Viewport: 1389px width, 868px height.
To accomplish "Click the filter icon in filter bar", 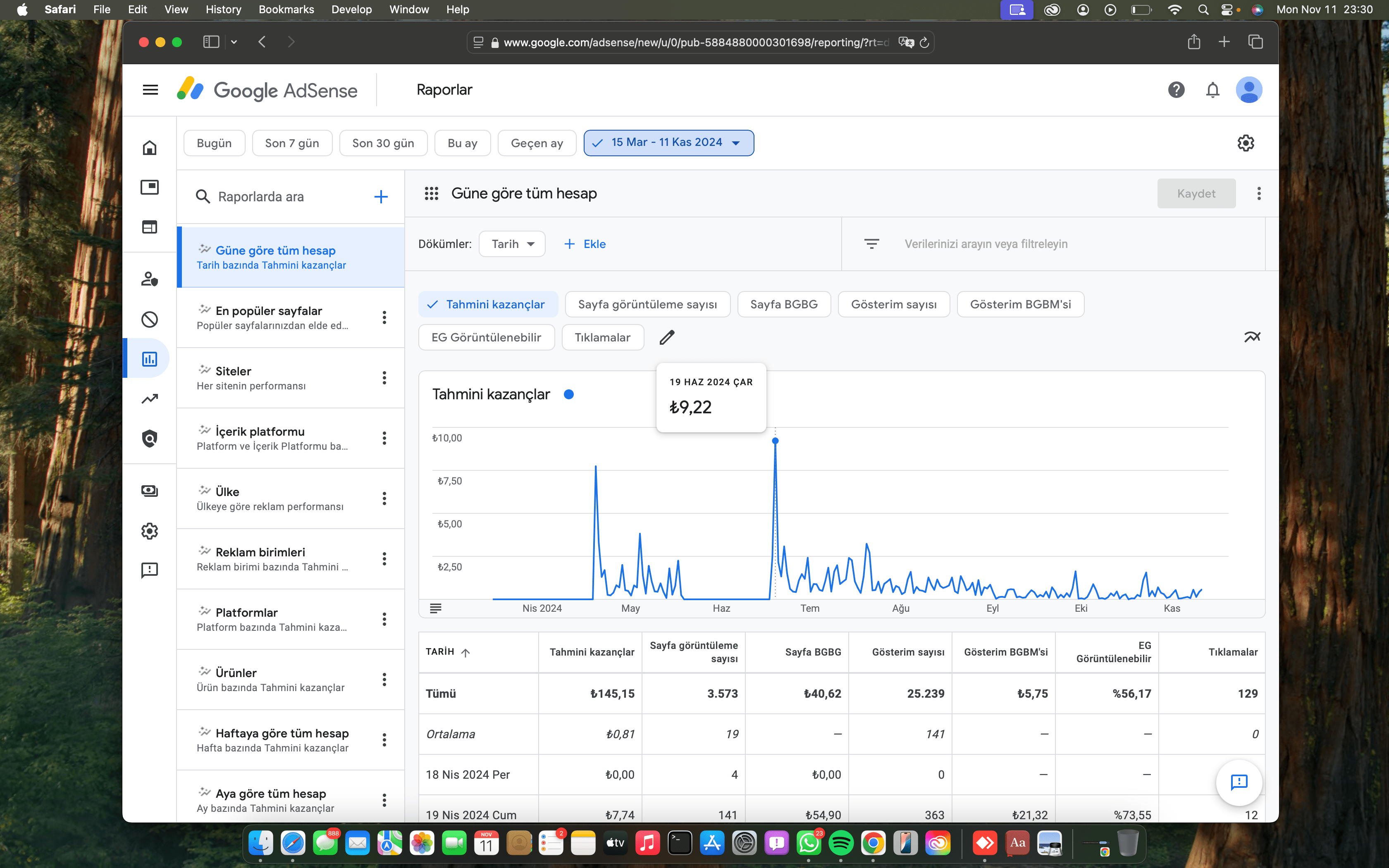I will point(871,244).
